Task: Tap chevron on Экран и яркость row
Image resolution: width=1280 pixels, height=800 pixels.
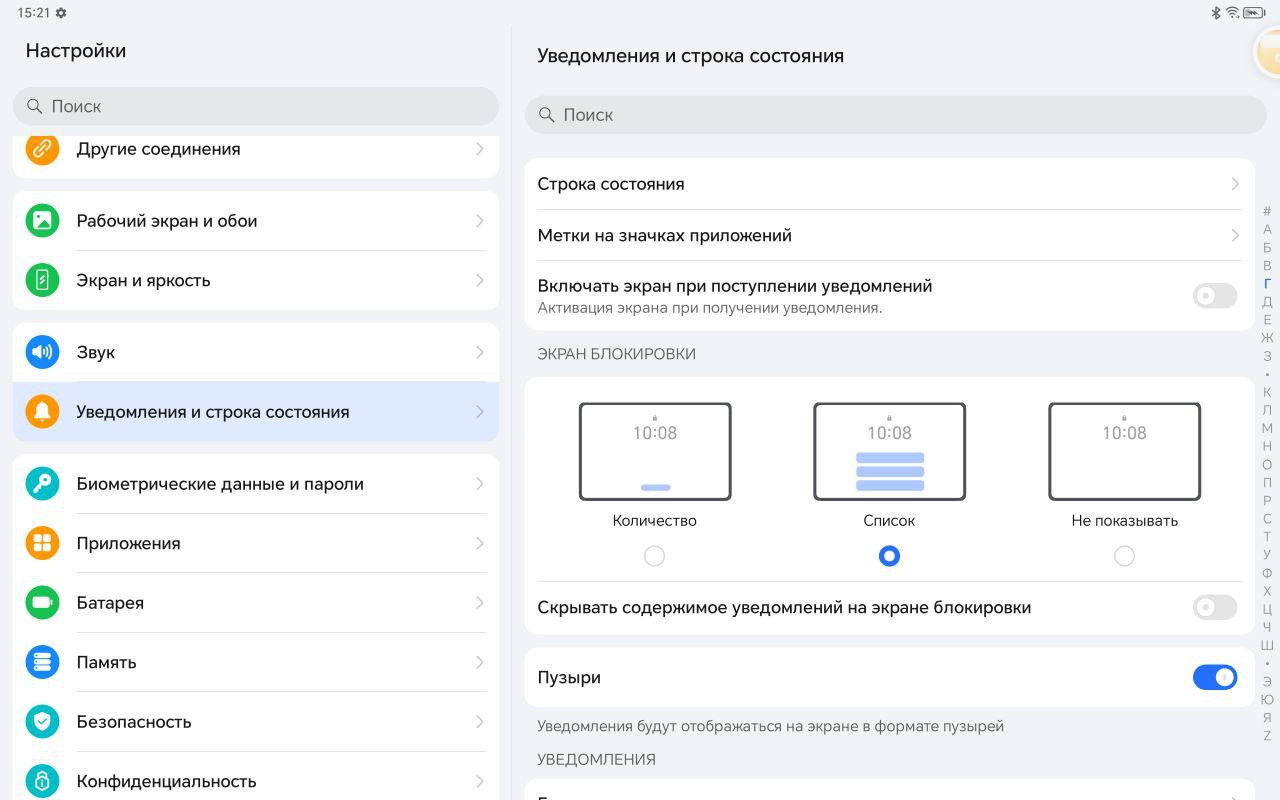Action: [x=480, y=280]
